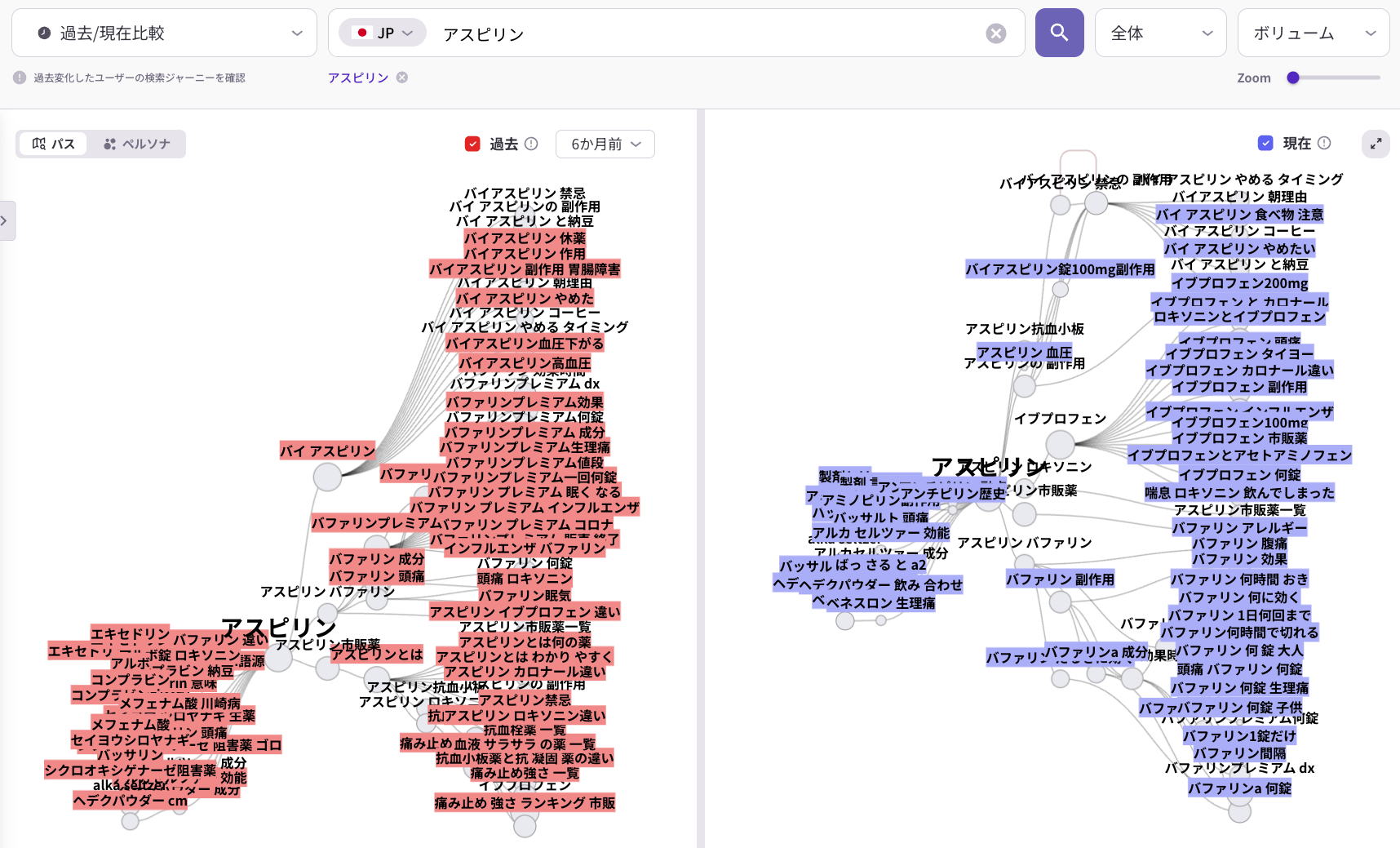The image size is (1400, 848).
Task: Expand the 現在 graph to fullscreen
Action: pyautogui.click(x=1376, y=144)
